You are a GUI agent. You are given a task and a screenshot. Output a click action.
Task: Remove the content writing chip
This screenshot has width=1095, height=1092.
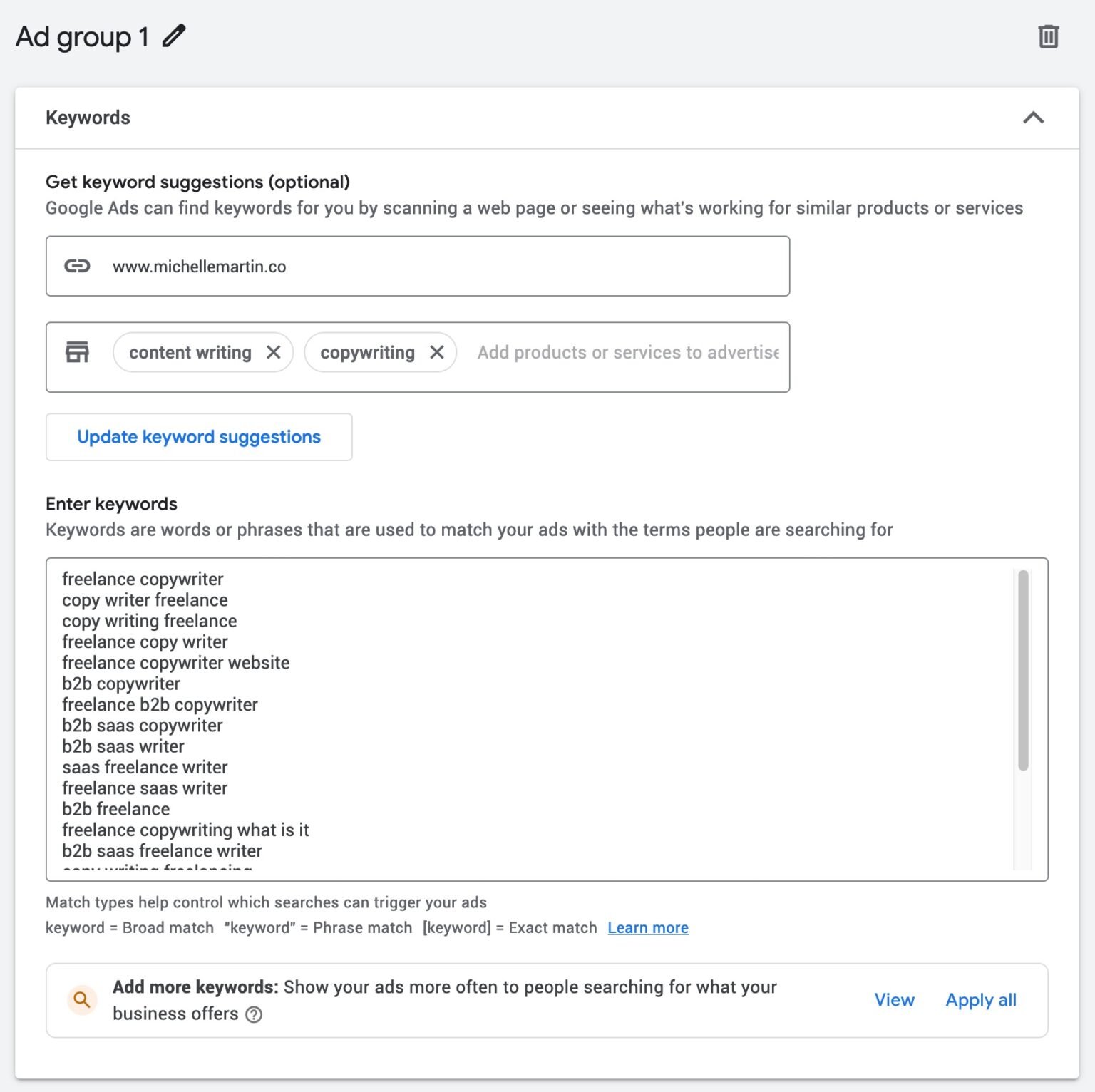(274, 351)
